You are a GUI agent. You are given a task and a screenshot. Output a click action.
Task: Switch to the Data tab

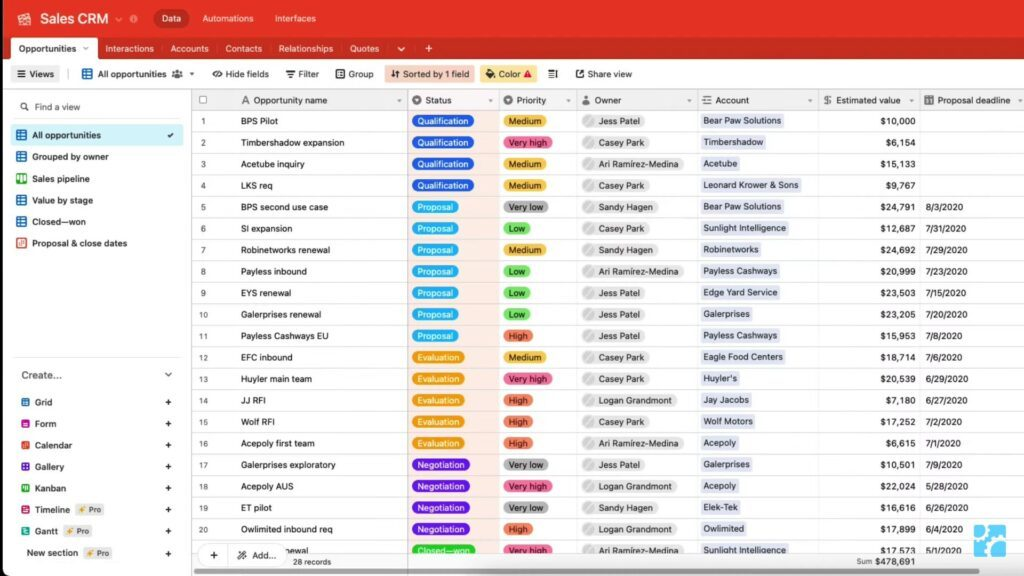click(x=171, y=18)
